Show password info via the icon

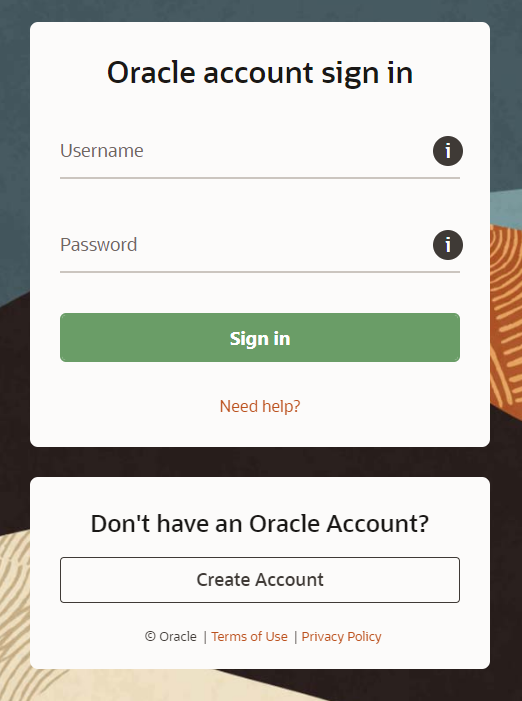pos(448,245)
